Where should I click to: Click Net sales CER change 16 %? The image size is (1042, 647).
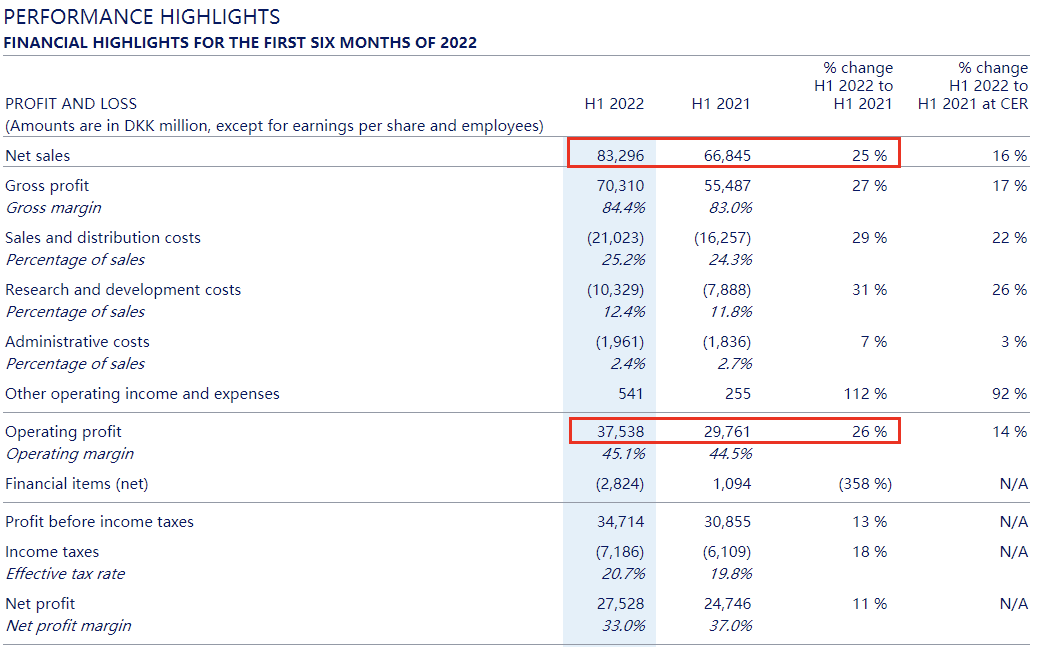1009,155
